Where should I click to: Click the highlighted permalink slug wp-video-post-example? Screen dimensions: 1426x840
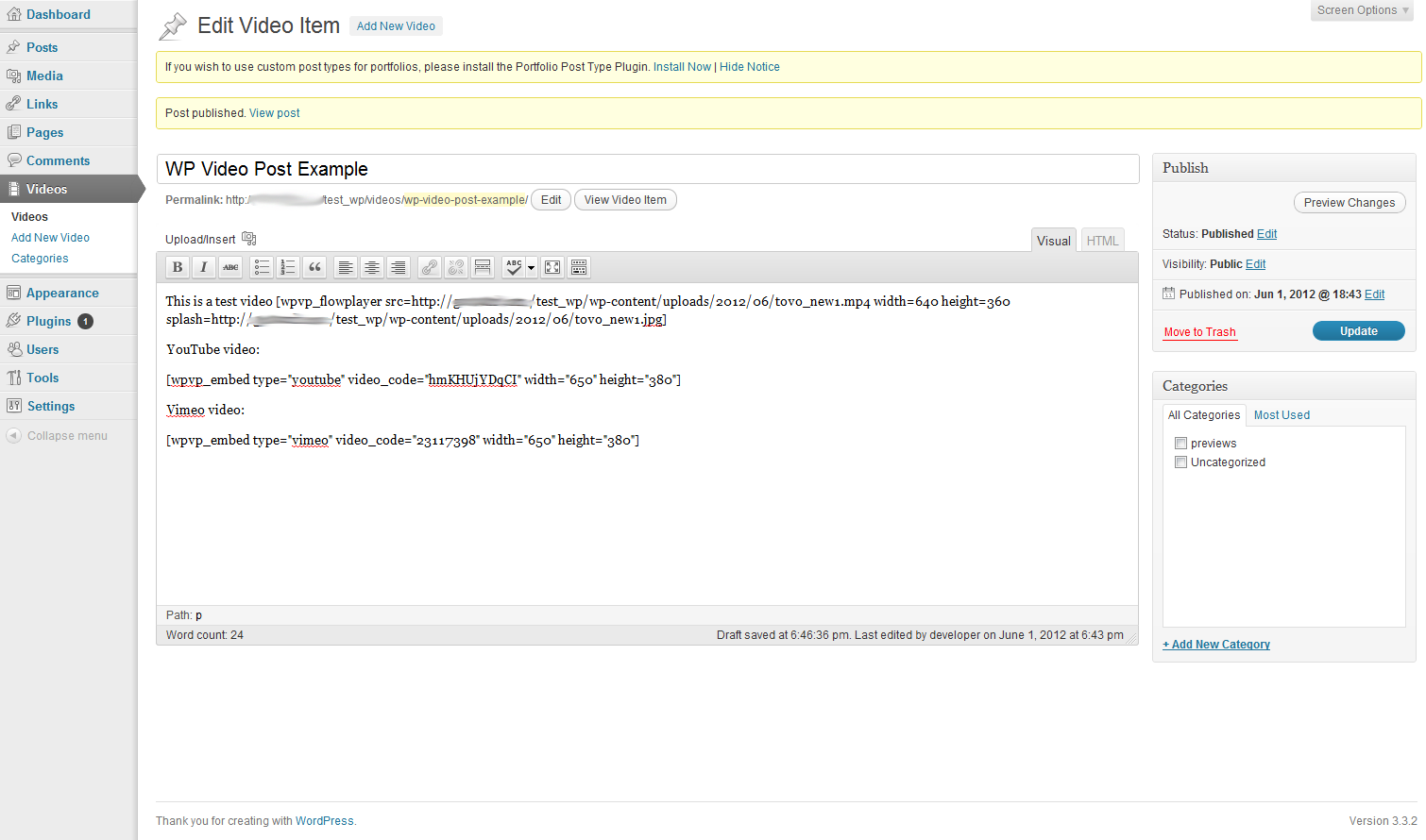(464, 200)
